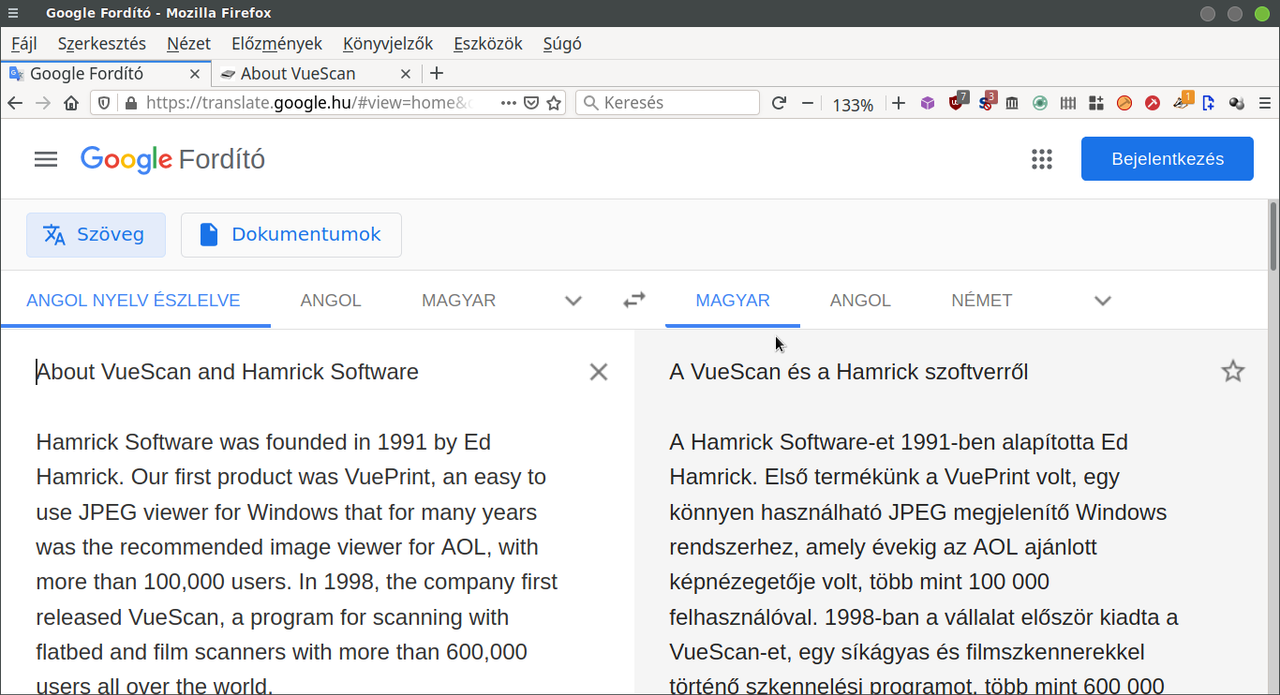Open the Eszközök menu

(x=488, y=44)
